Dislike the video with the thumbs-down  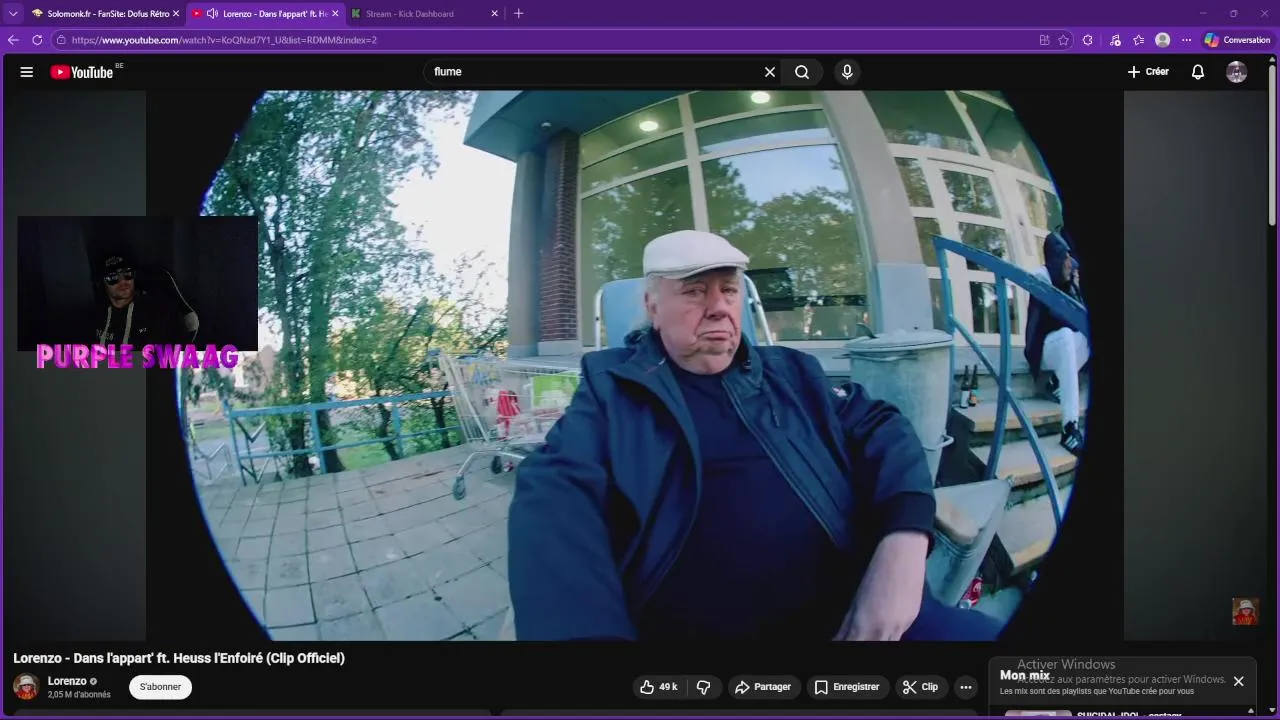coord(703,687)
